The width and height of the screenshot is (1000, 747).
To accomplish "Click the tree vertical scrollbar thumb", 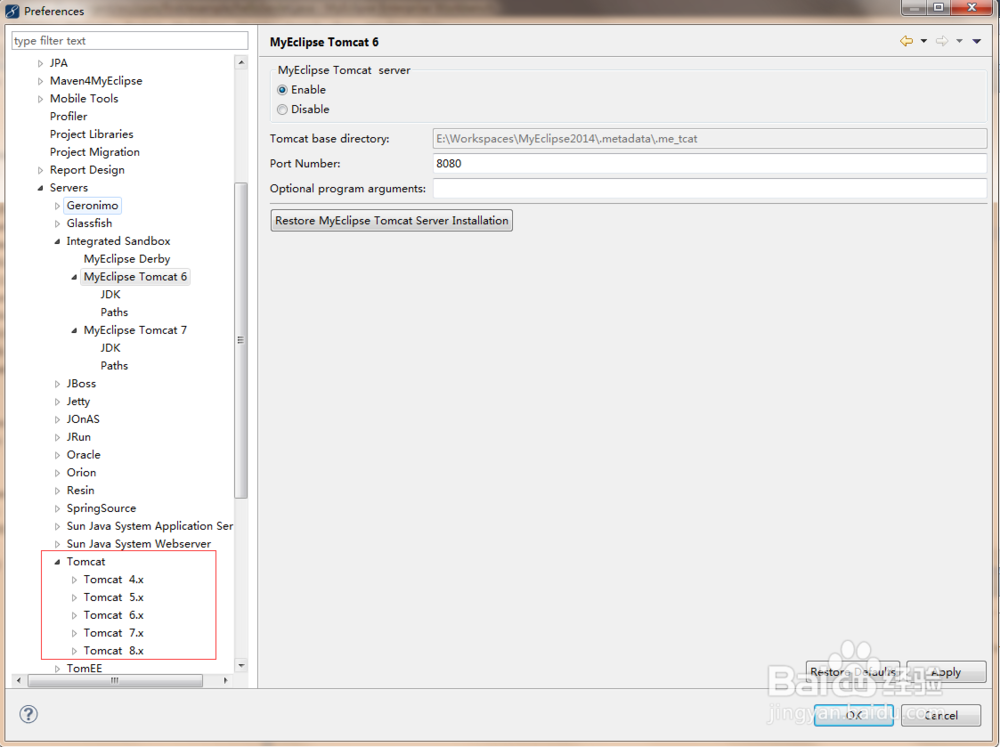I will [241, 340].
